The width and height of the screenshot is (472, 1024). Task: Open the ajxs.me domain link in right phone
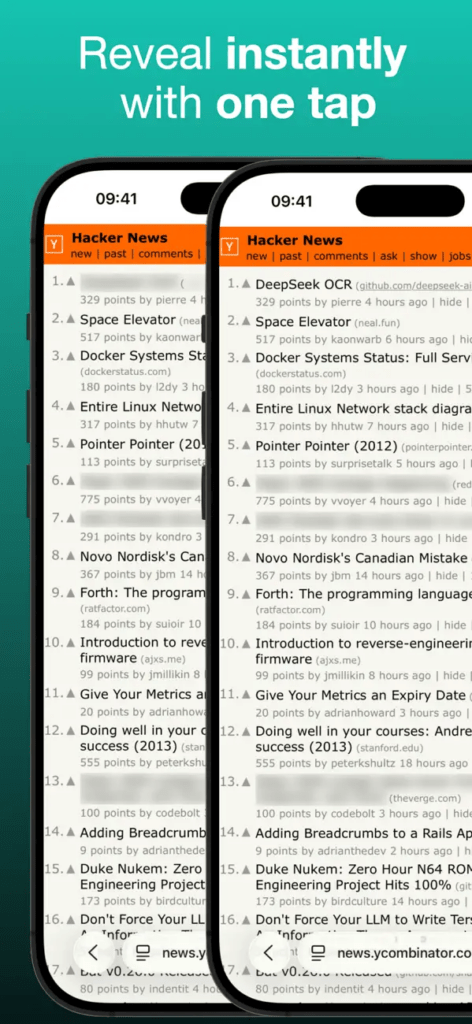(x=338, y=660)
